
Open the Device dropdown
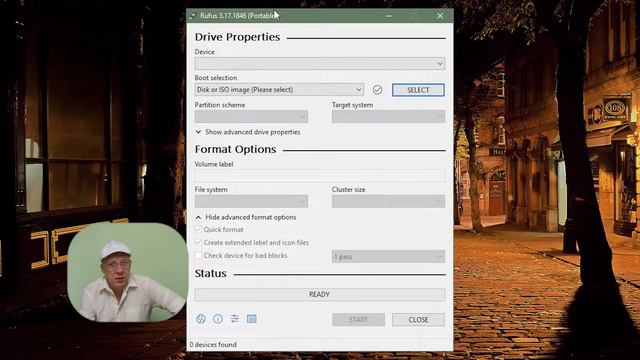[320, 64]
